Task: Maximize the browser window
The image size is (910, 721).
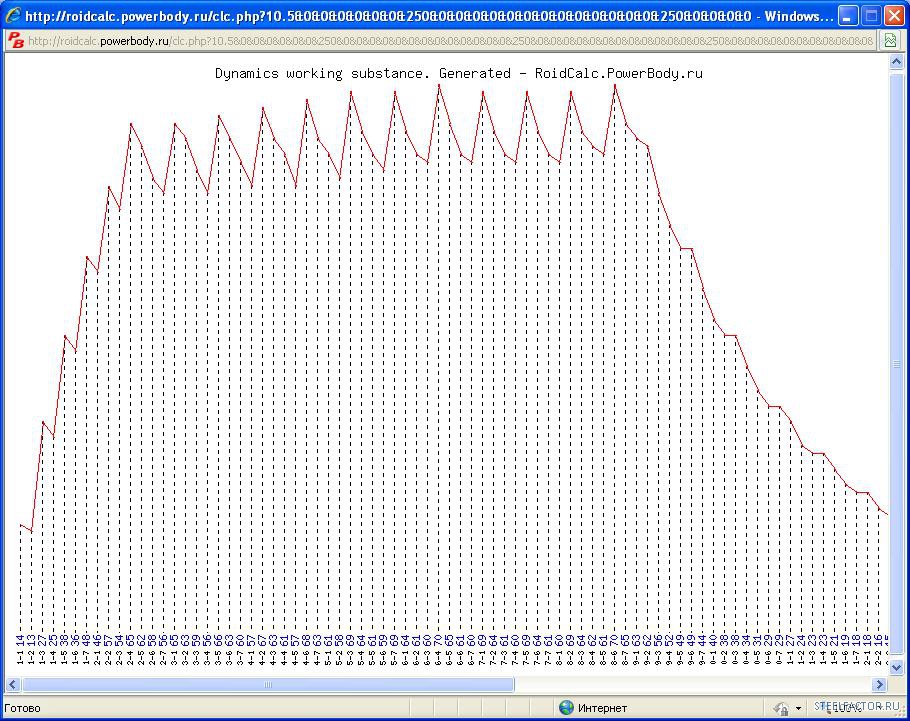Action: [x=870, y=15]
